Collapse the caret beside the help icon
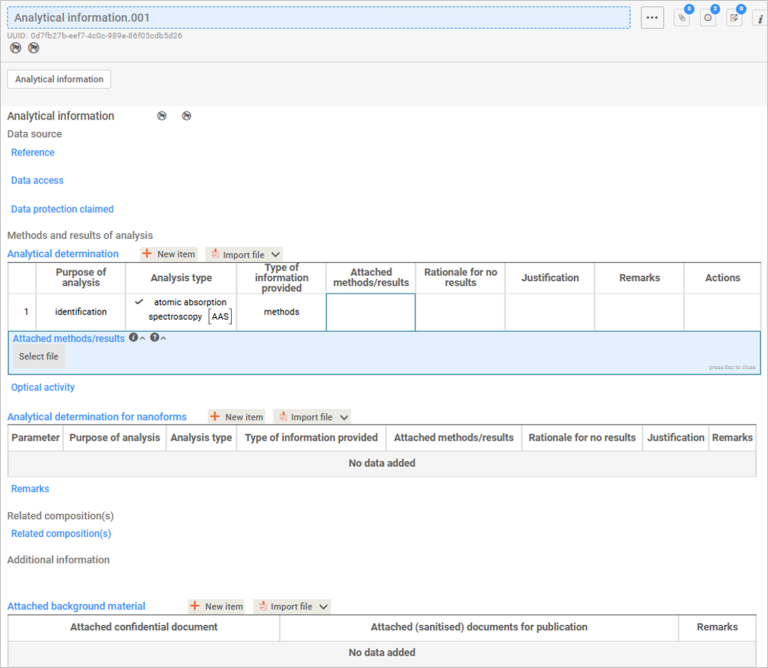 [x=164, y=338]
